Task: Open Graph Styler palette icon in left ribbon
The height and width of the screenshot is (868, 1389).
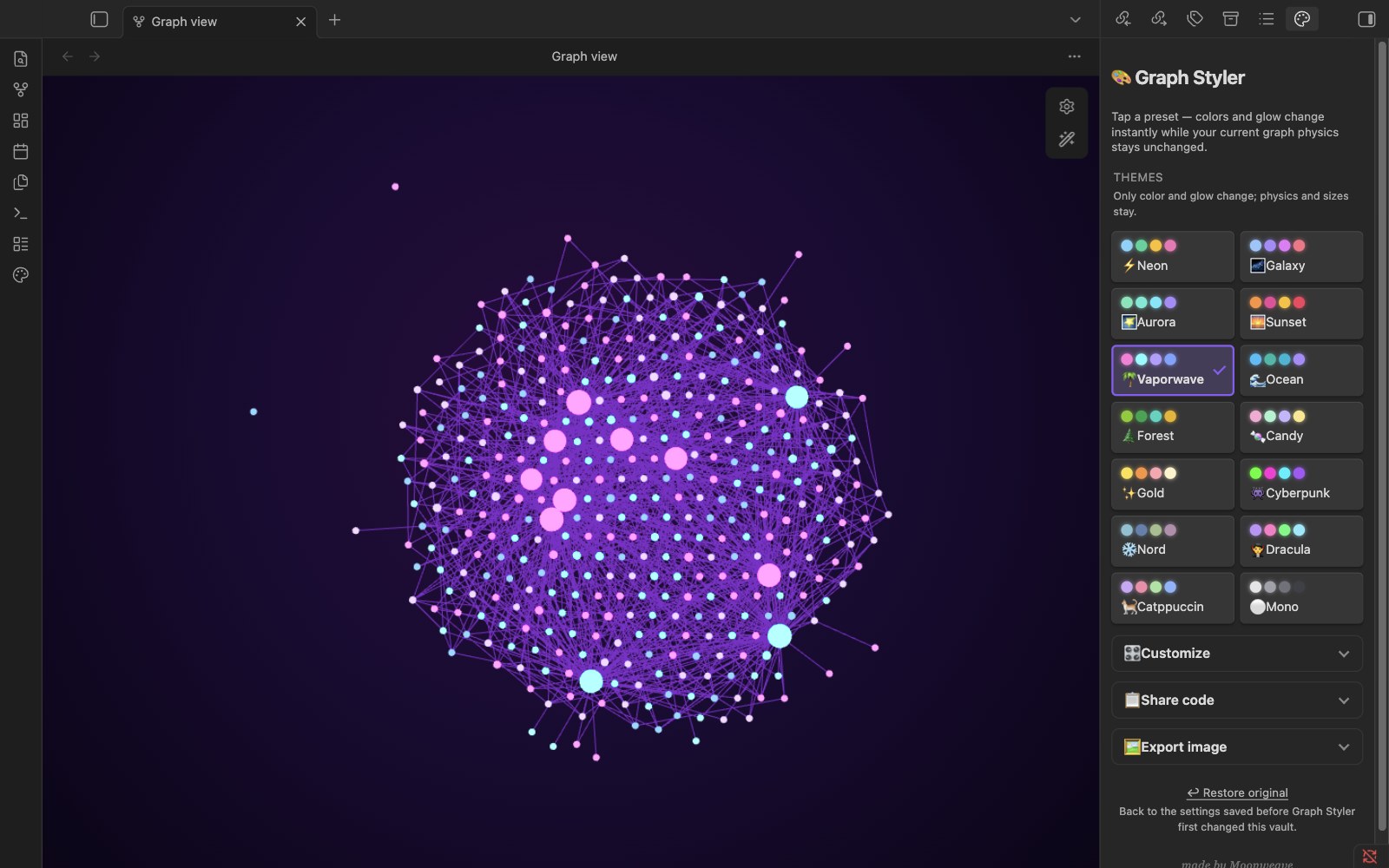Action: pyautogui.click(x=21, y=275)
